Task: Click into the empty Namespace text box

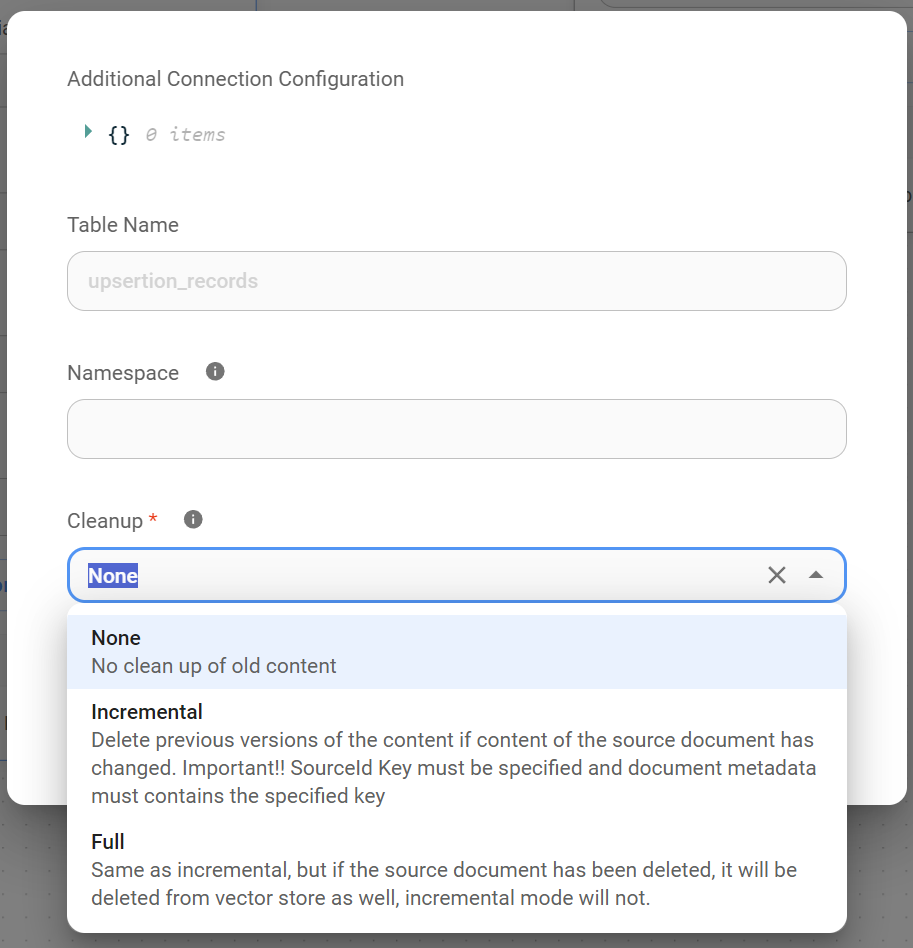Action: click(456, 429)
